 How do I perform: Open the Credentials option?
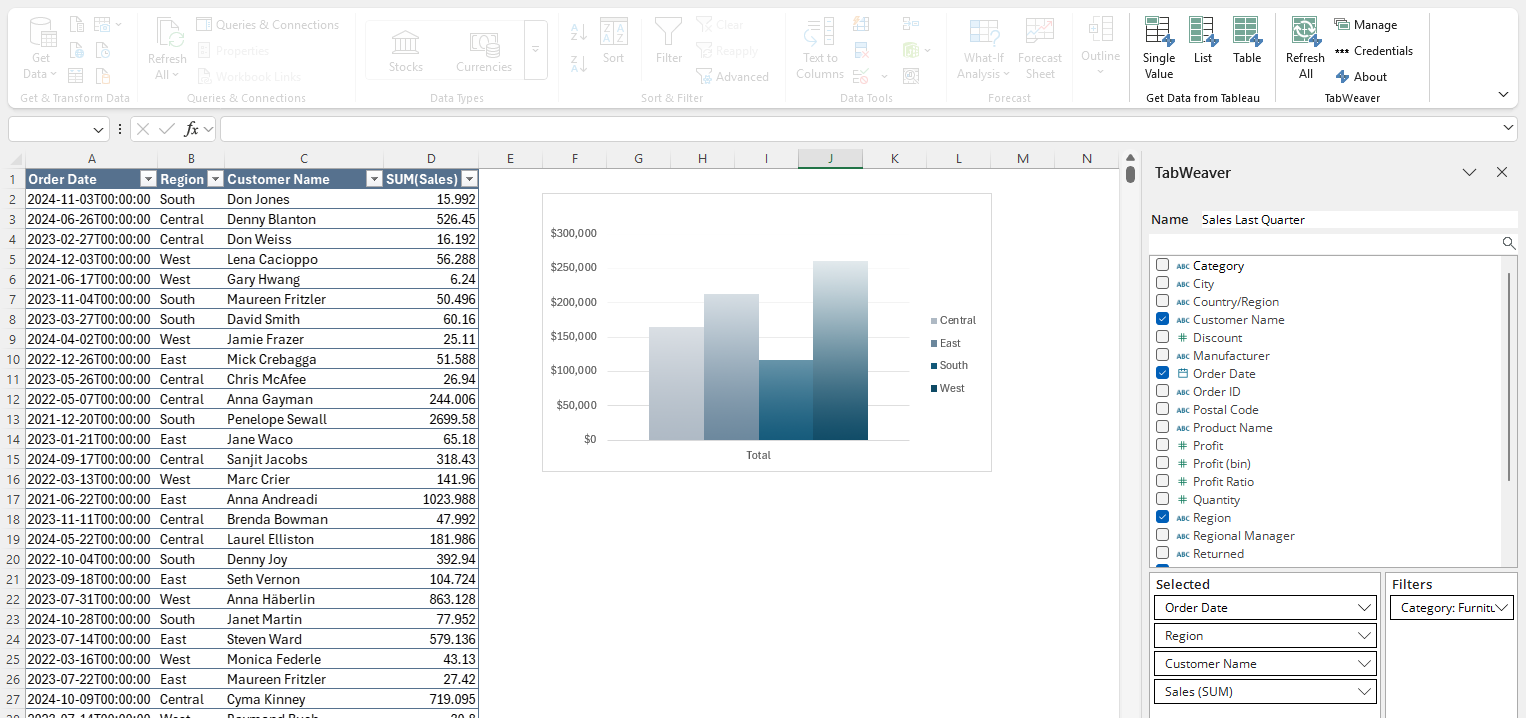[x=1374, y=51]
